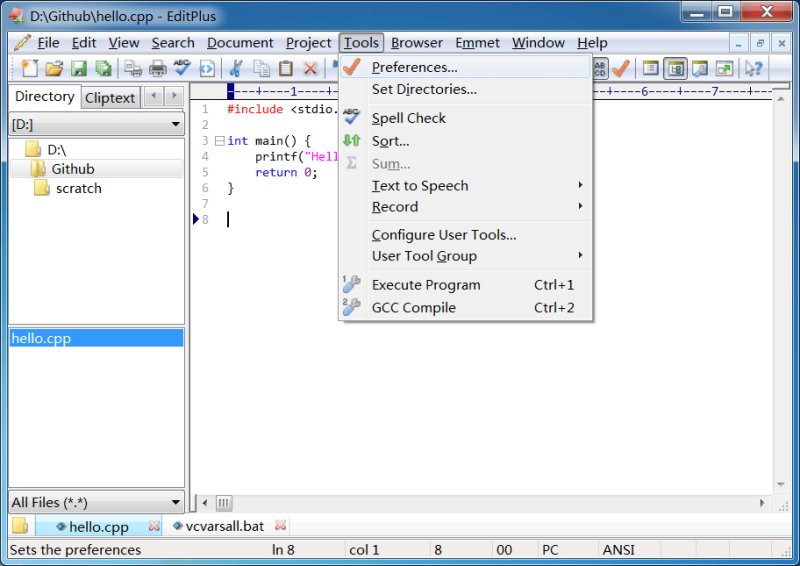This screenshot has height=566, width=800.
Task: Click the context Help arrow icon
Action: point(754,68)
